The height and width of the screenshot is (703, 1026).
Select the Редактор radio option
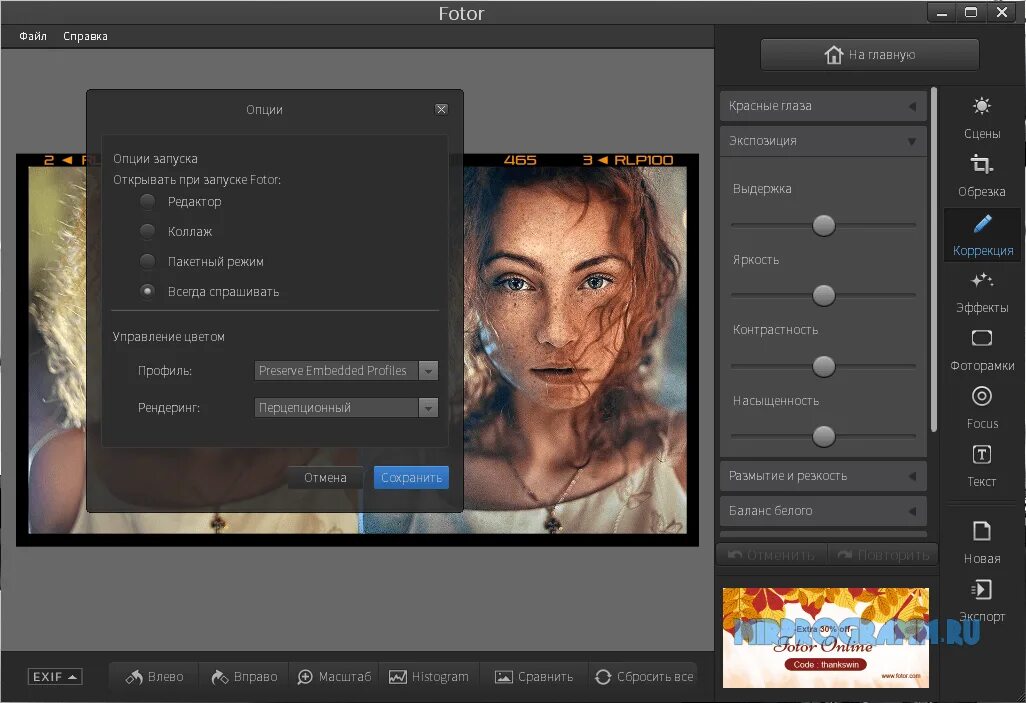147,202
